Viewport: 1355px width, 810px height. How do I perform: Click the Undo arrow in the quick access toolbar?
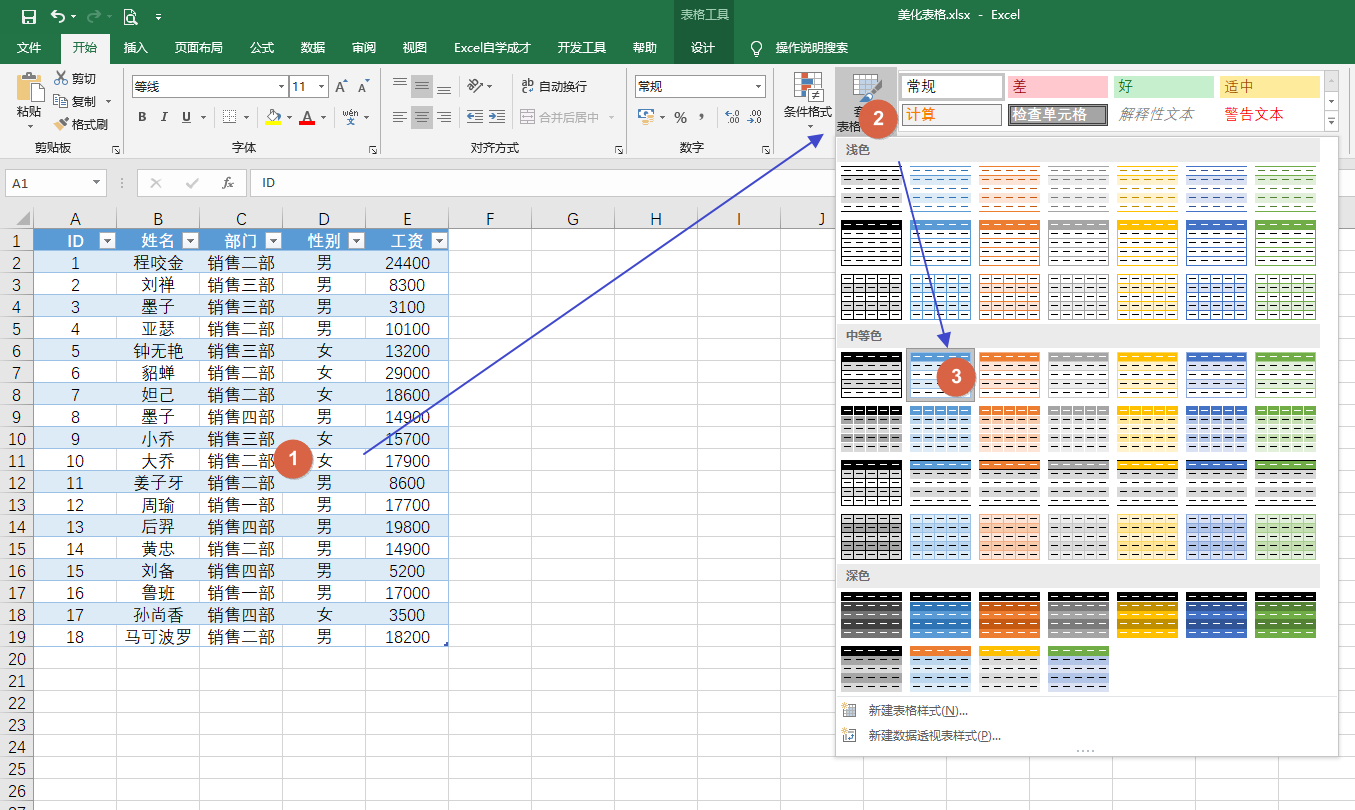(x=58, y=16)
